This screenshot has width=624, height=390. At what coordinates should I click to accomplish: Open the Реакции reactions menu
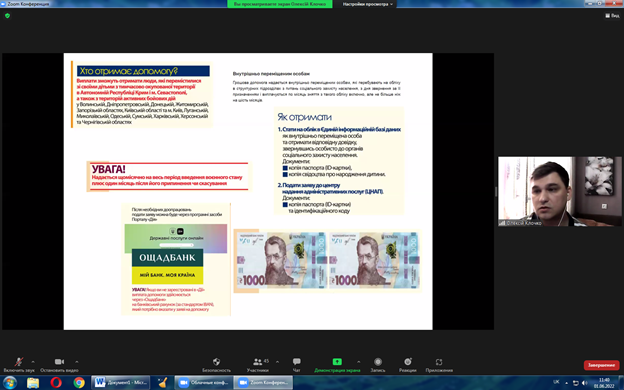pos(408,365)
